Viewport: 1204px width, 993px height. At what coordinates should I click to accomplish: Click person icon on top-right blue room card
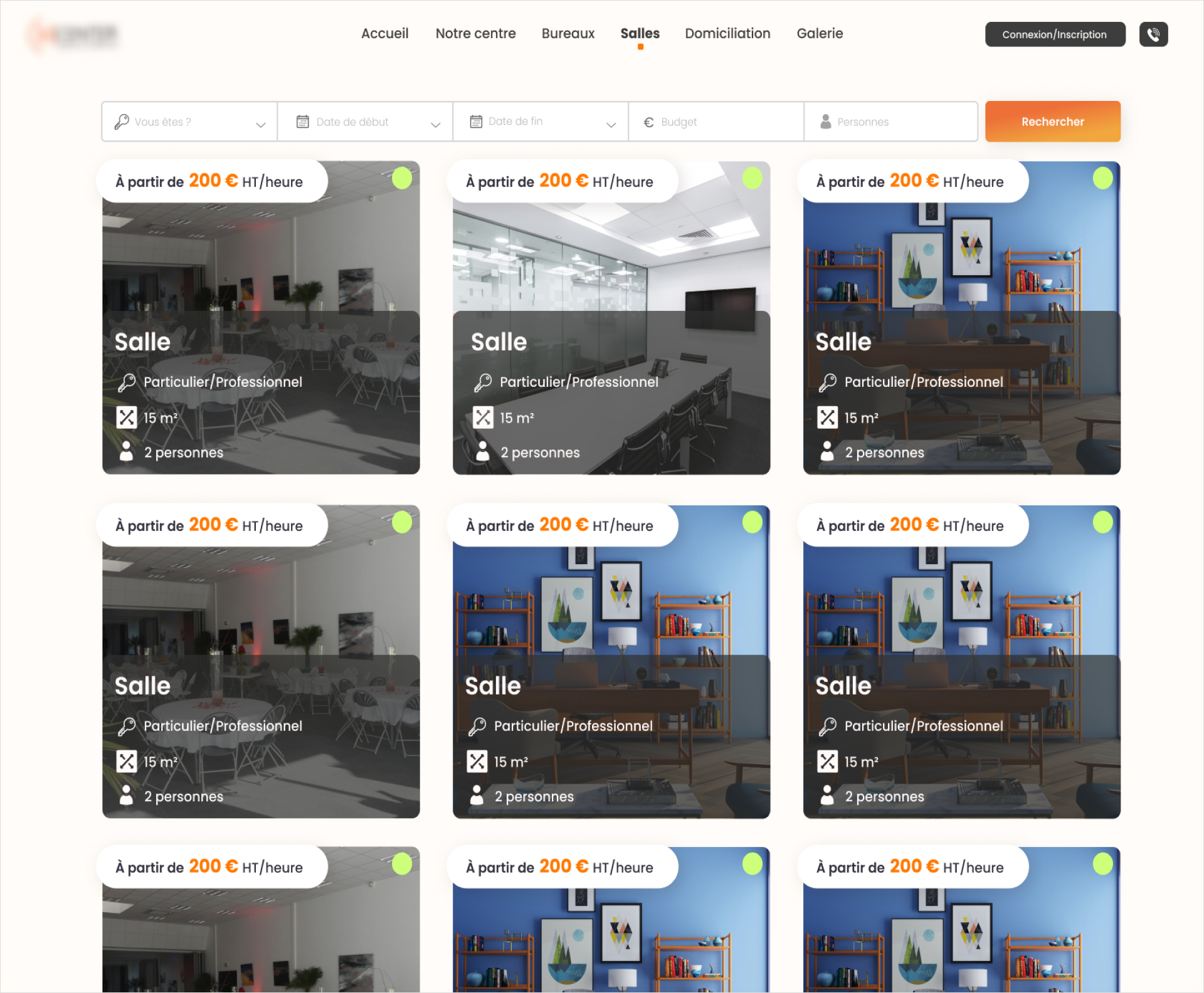coord(828,451)
